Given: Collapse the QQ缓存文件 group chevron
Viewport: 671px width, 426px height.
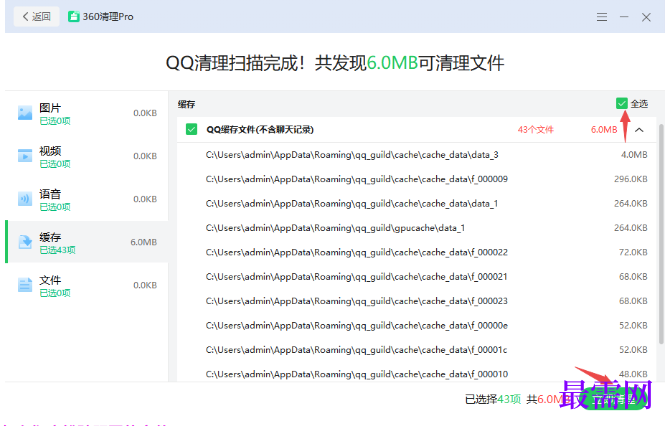Looking at the screenshot, I should [639, 130].
